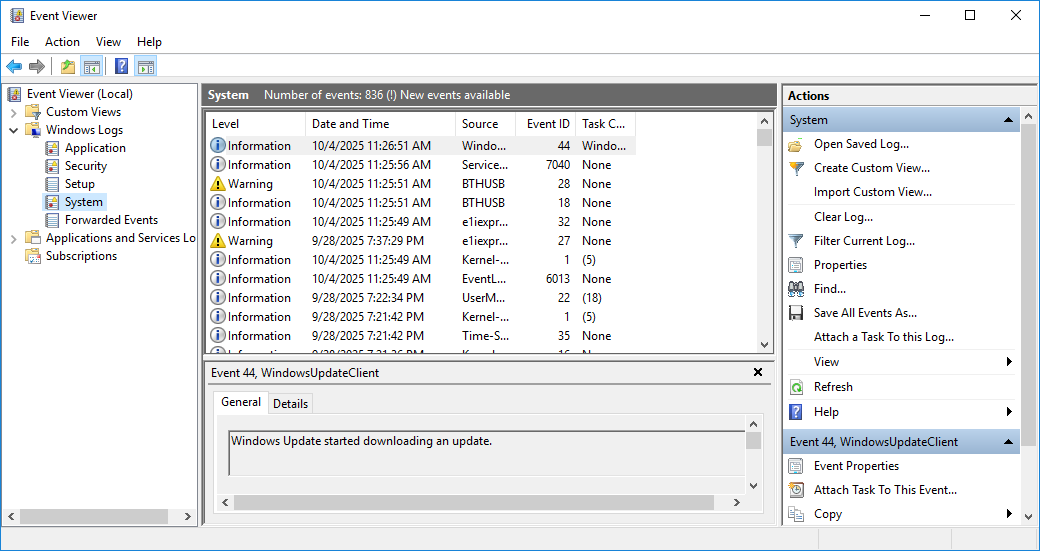Screen dimensions: 1040x551
Task: Switch to the Details tab
Action: coord(290,403)
